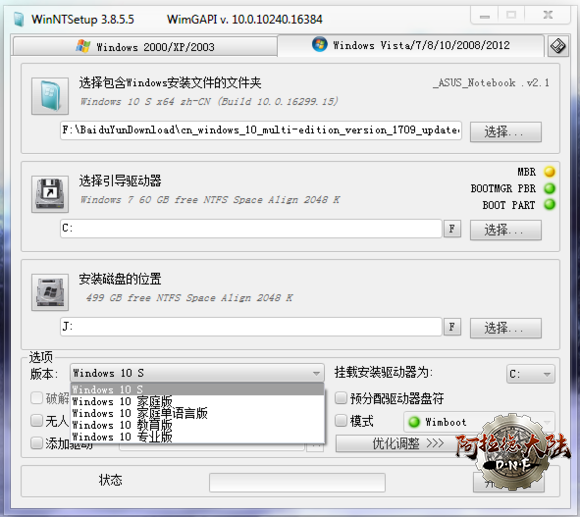
Task: Select Windows 10 家庭单语言版 edition
Action: [x=197, y=413]
